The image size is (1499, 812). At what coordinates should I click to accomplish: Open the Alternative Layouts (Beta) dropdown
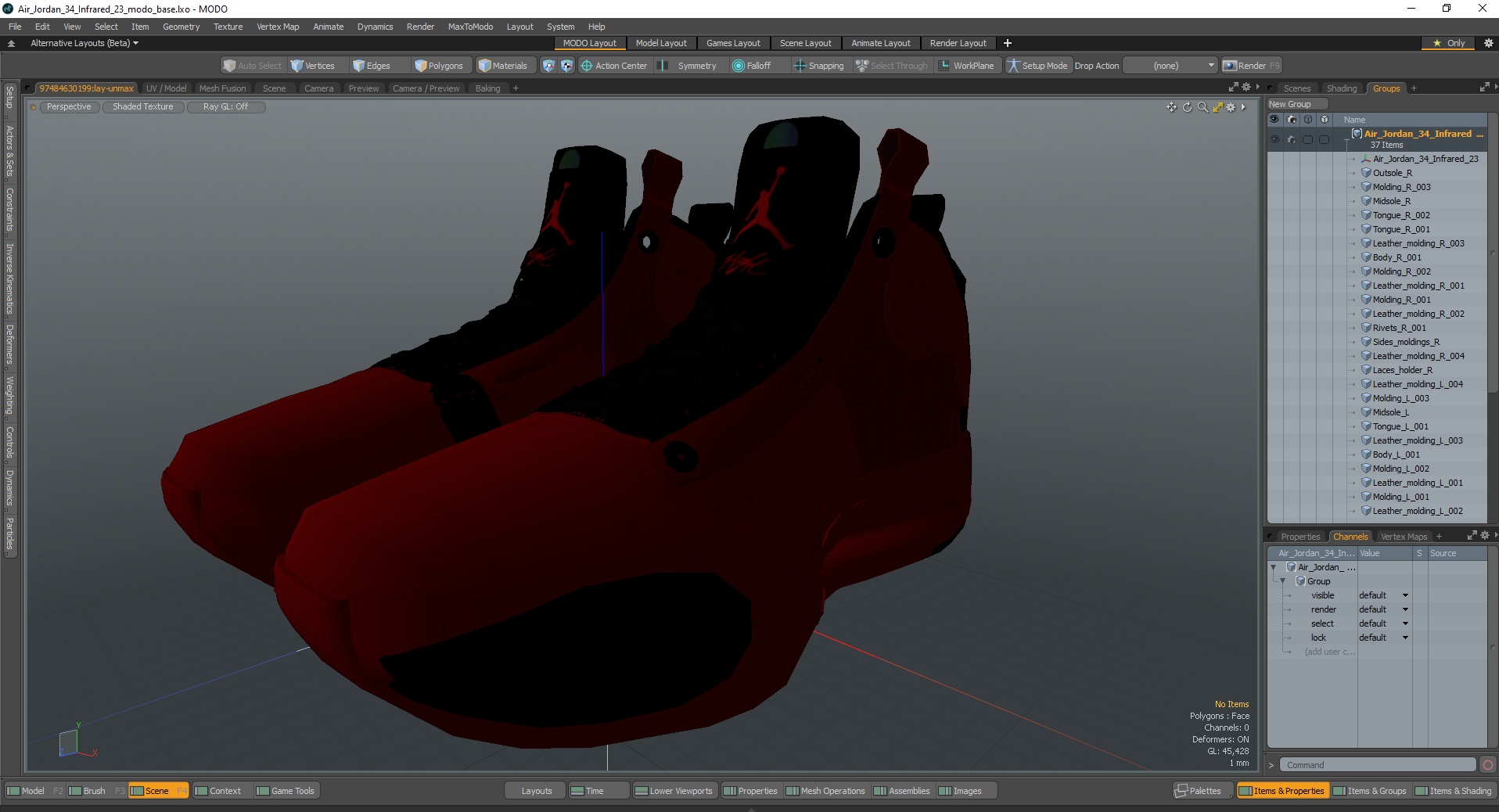tap(84, 43)
